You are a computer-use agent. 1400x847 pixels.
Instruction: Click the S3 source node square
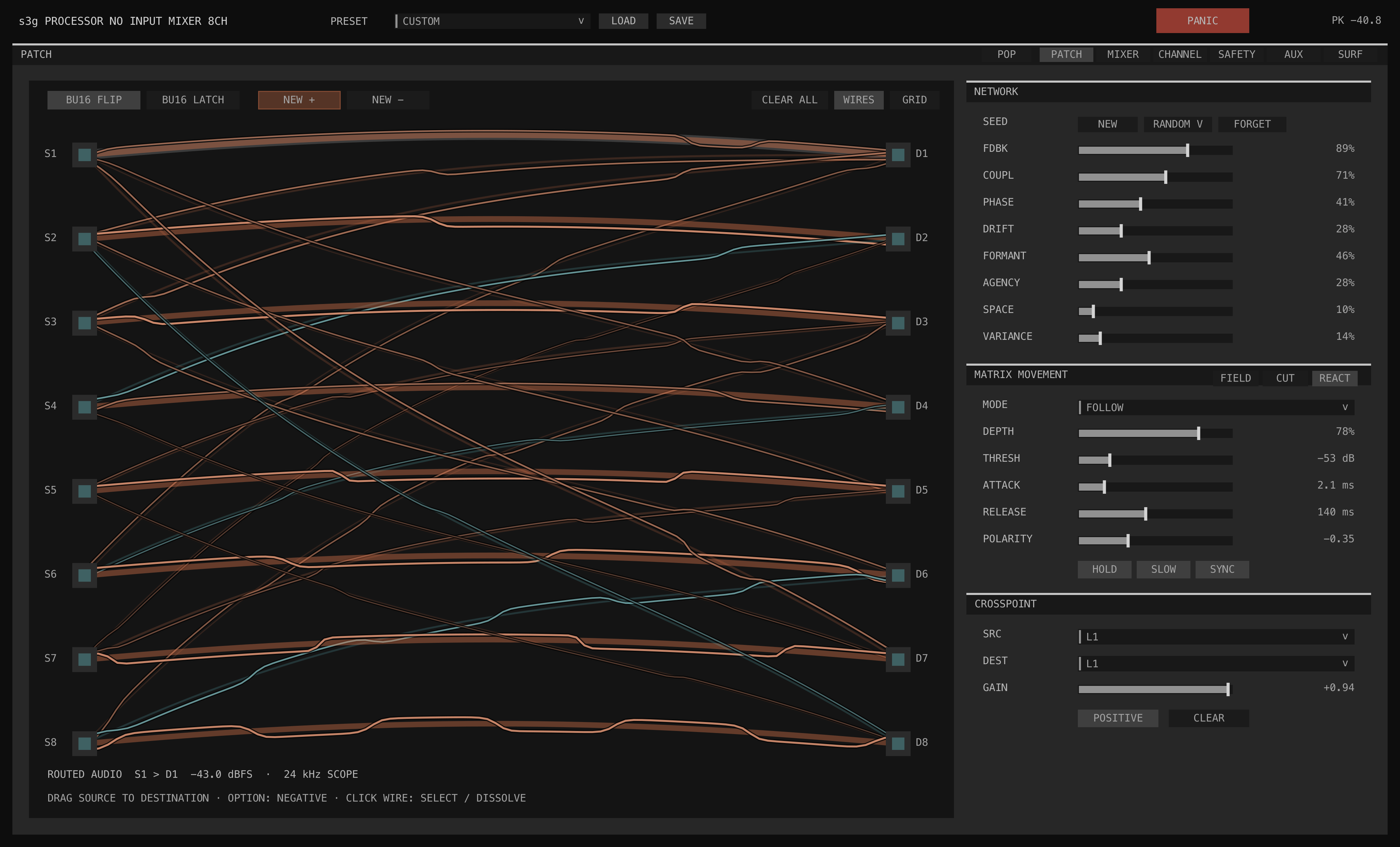pyautogui.click(x=85, y=322)
